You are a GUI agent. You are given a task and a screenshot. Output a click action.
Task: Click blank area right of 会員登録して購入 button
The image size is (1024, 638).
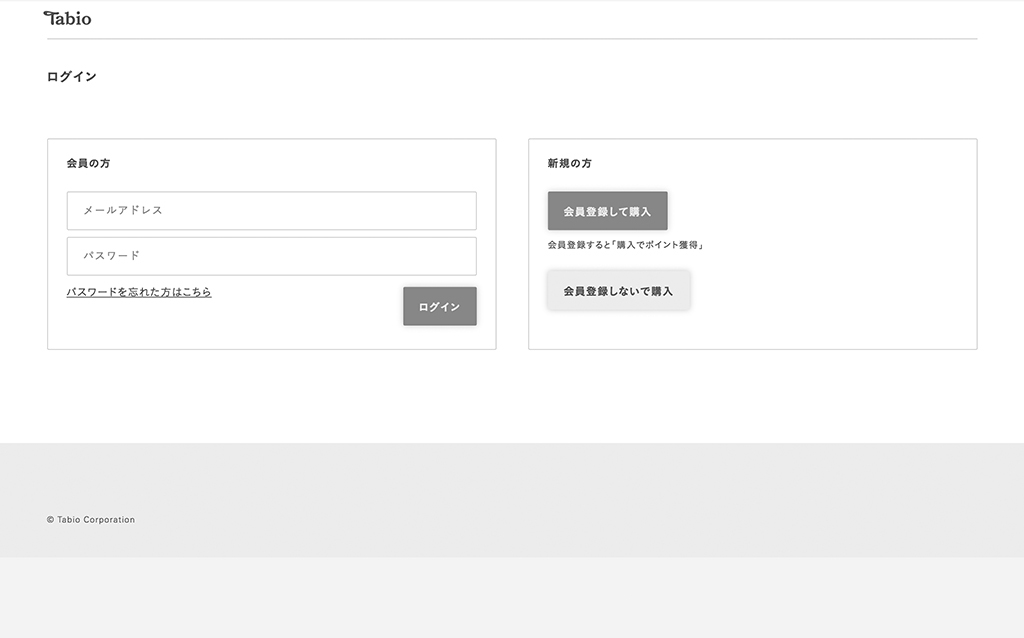(x=820, y=211)
